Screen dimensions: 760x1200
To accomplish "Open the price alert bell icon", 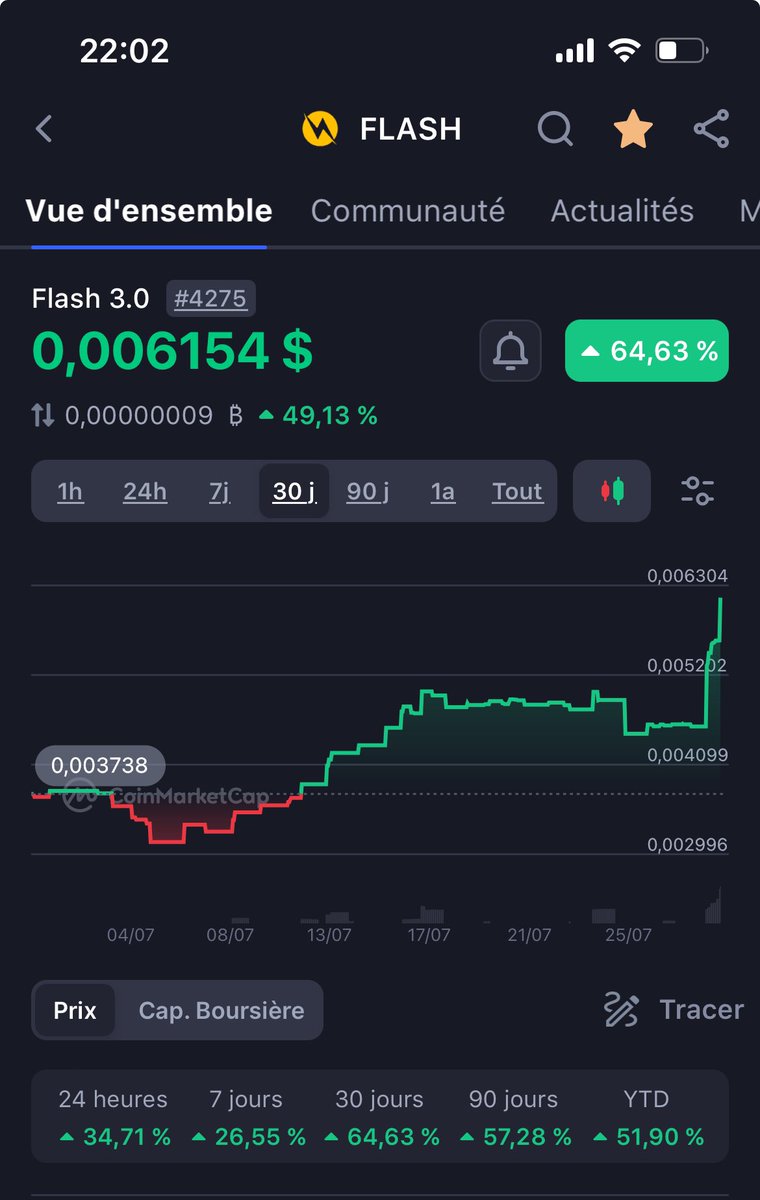I will click(510, 351).
